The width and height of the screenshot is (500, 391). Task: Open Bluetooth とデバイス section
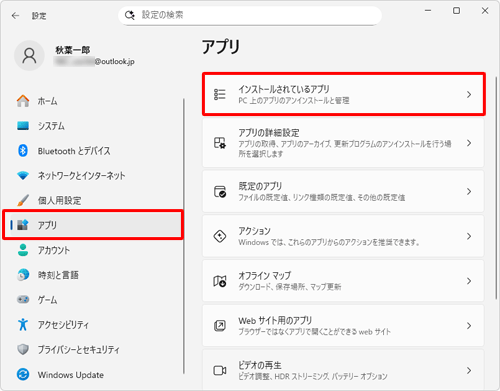tap(95, 151)
